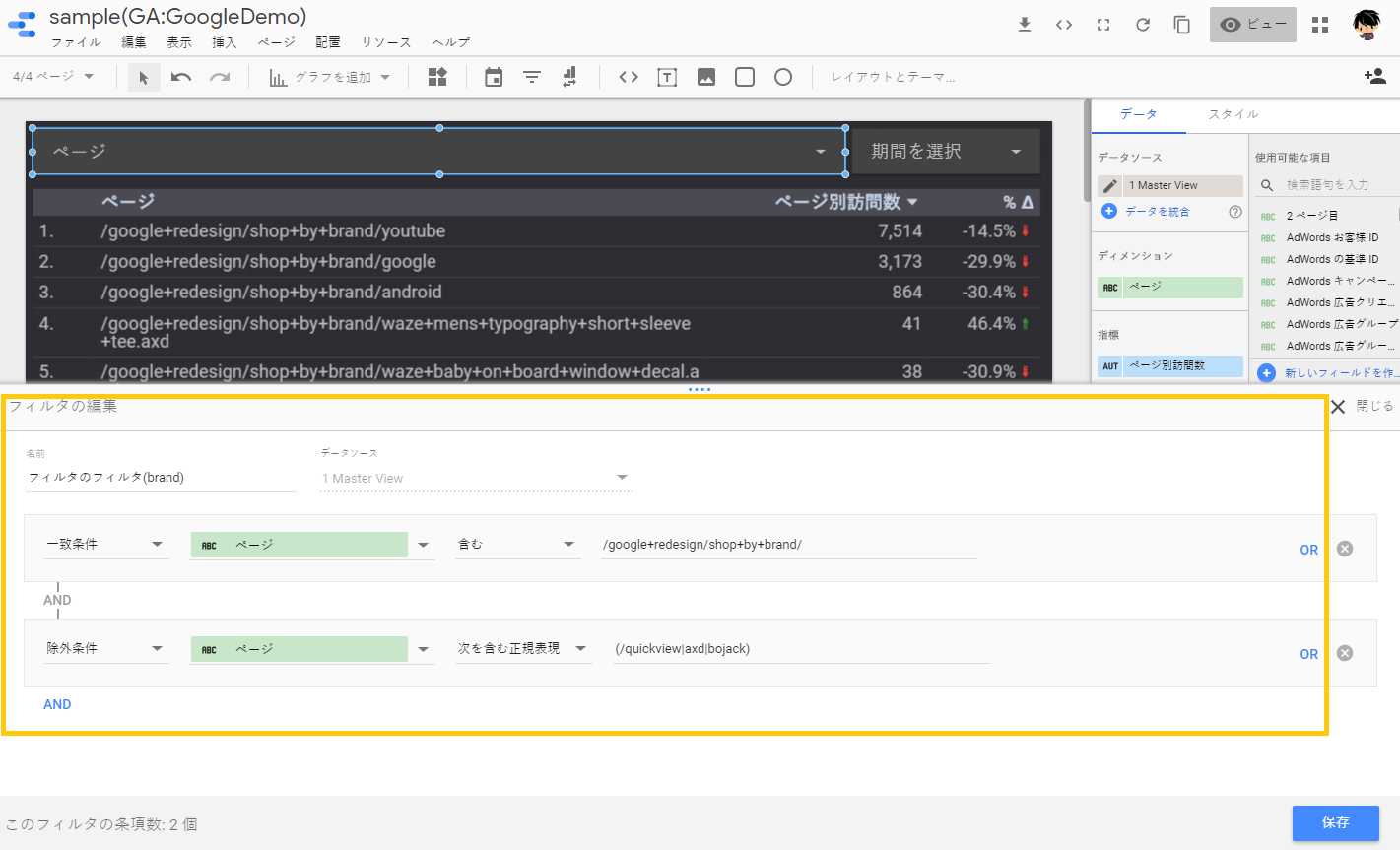Undo the last action

[x=181, y=77]
